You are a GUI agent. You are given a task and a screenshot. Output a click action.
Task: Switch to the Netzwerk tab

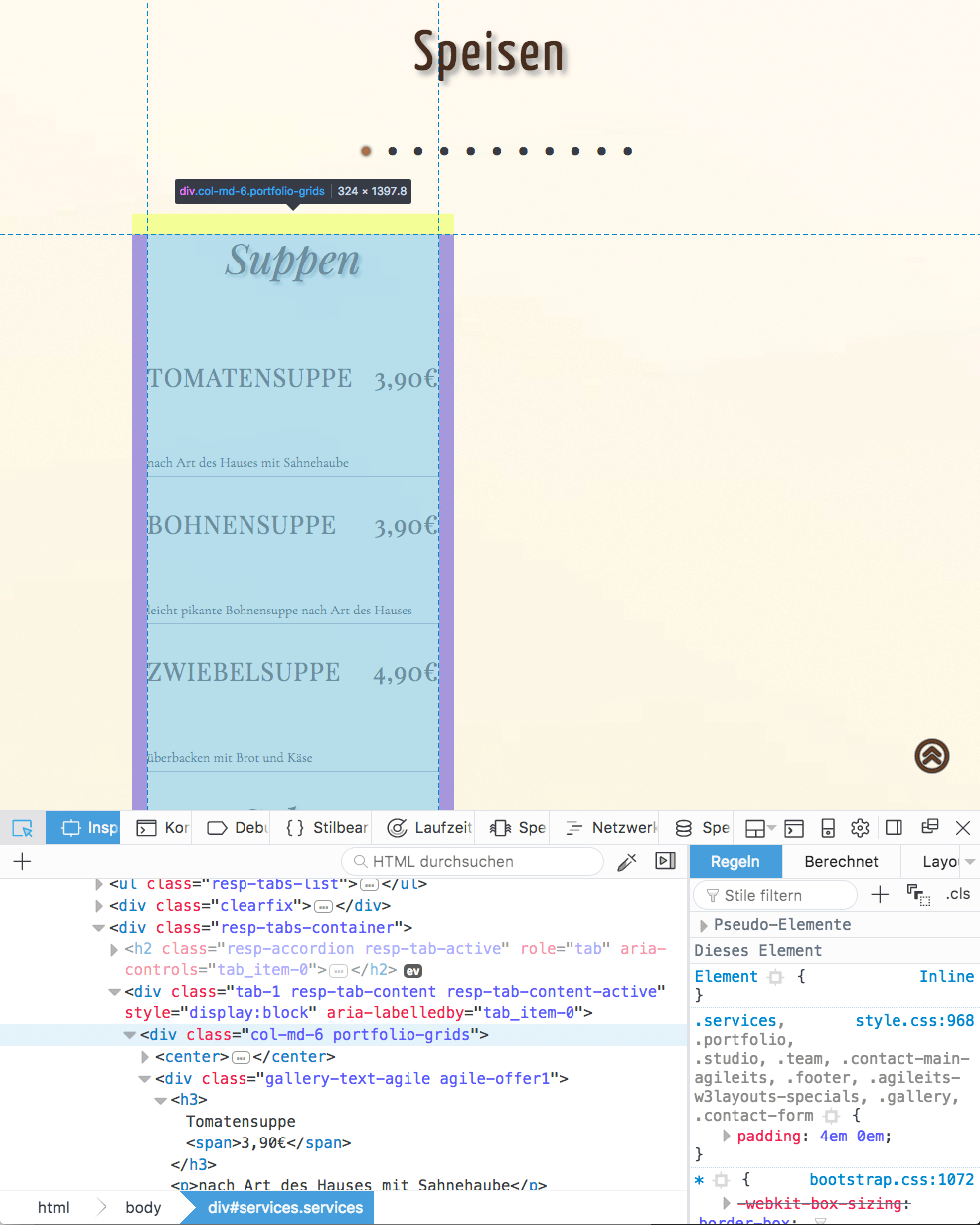(x=613, y=828)
